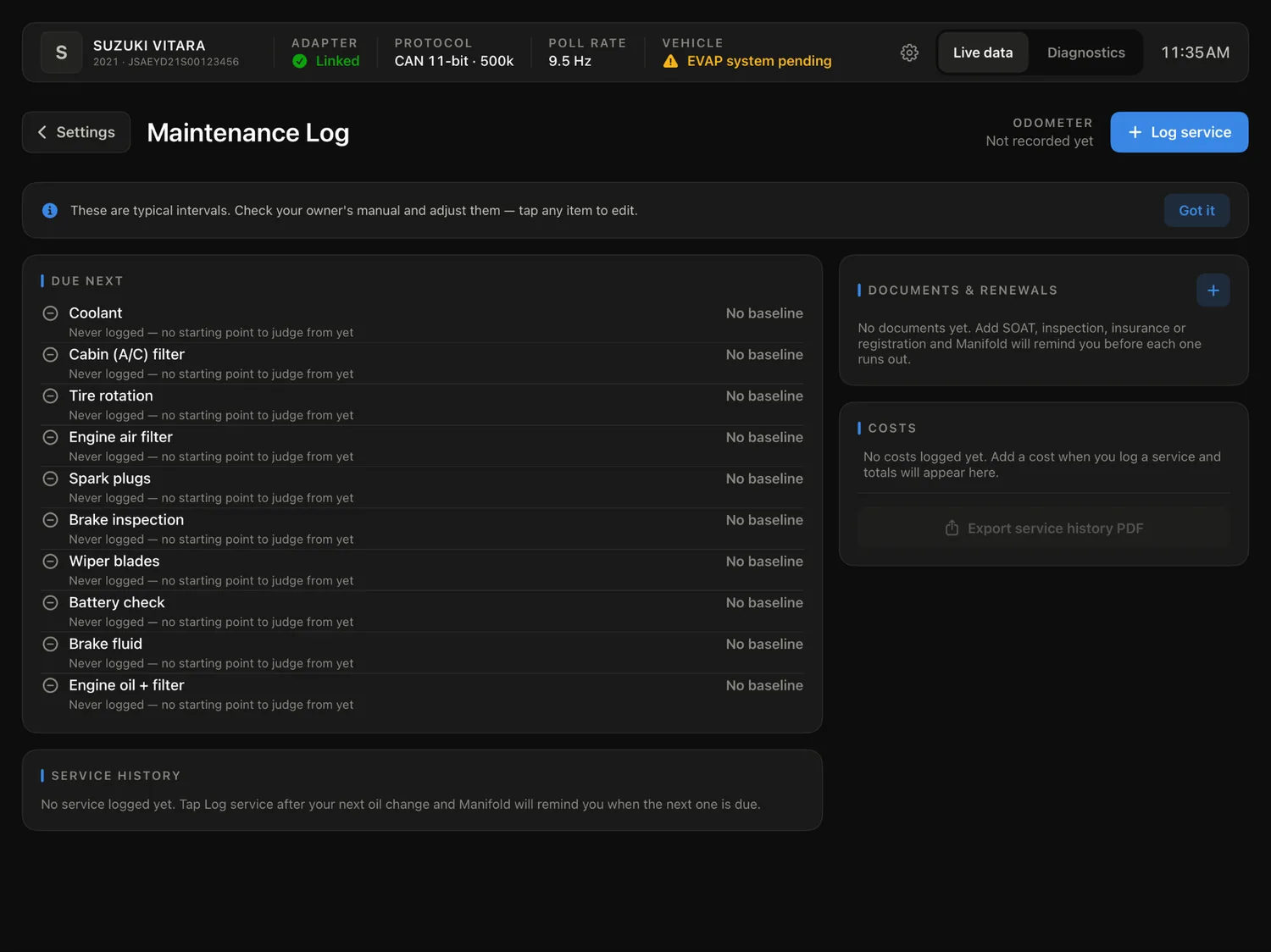This screenshot has width=1271, height=952.
Task: Open settings gear icon in header
Action: coord(909,53)
